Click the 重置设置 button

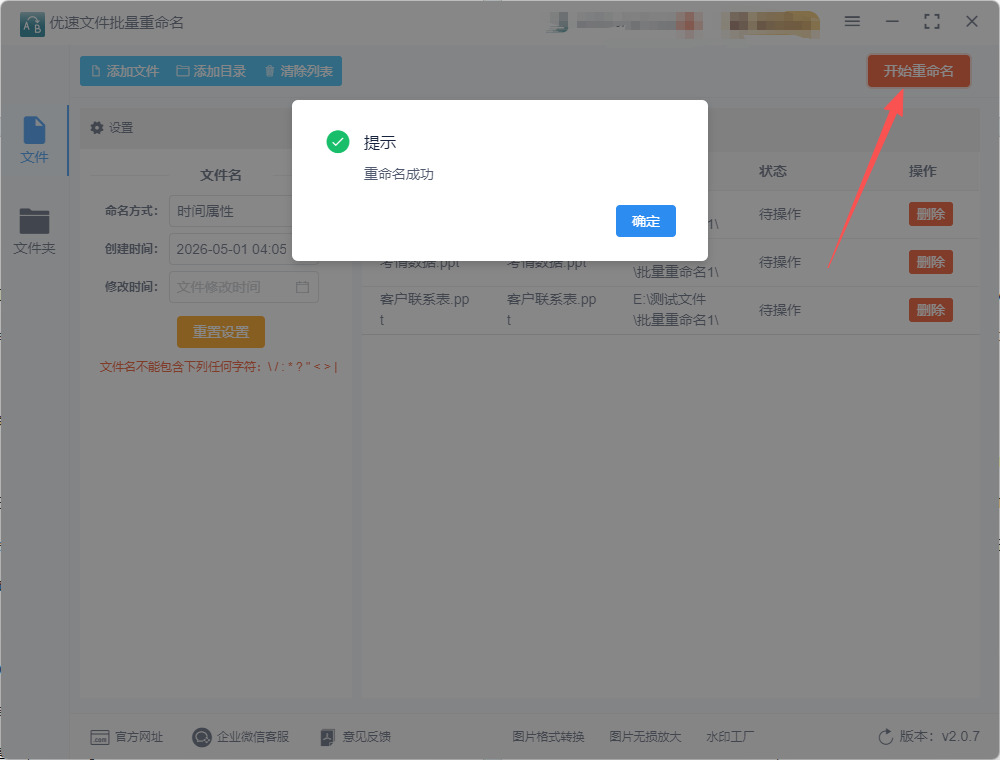point(221,332)
